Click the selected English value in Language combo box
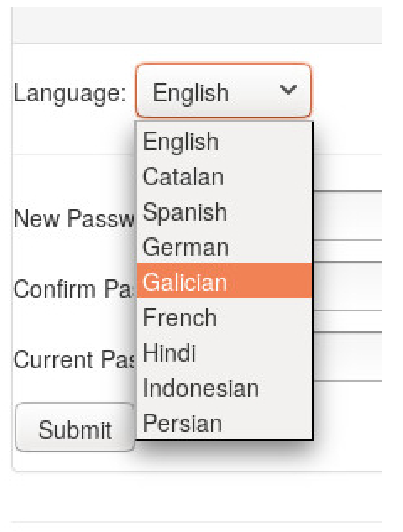 point(191,92)
